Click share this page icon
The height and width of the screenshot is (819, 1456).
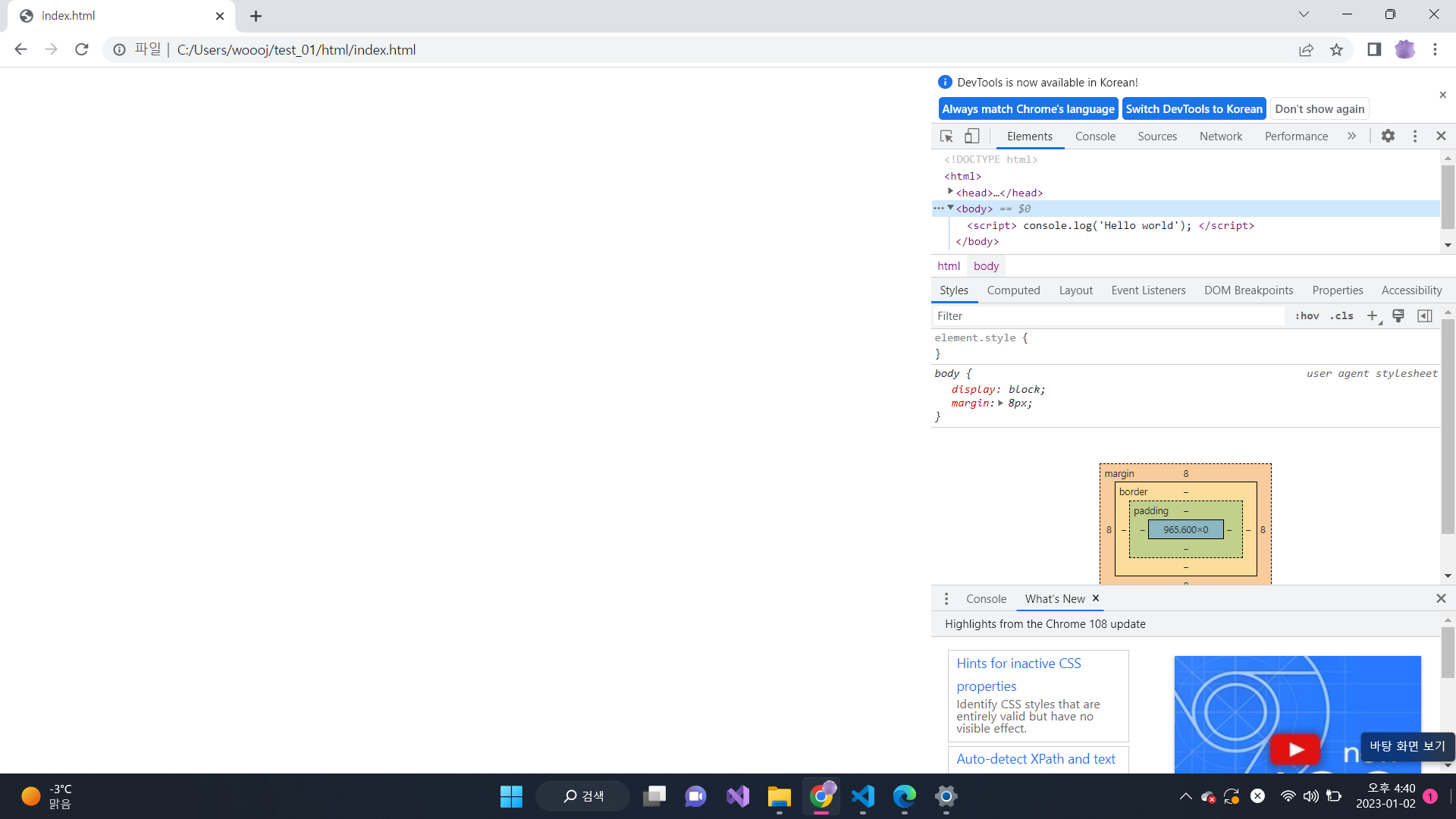point(1306,50)
